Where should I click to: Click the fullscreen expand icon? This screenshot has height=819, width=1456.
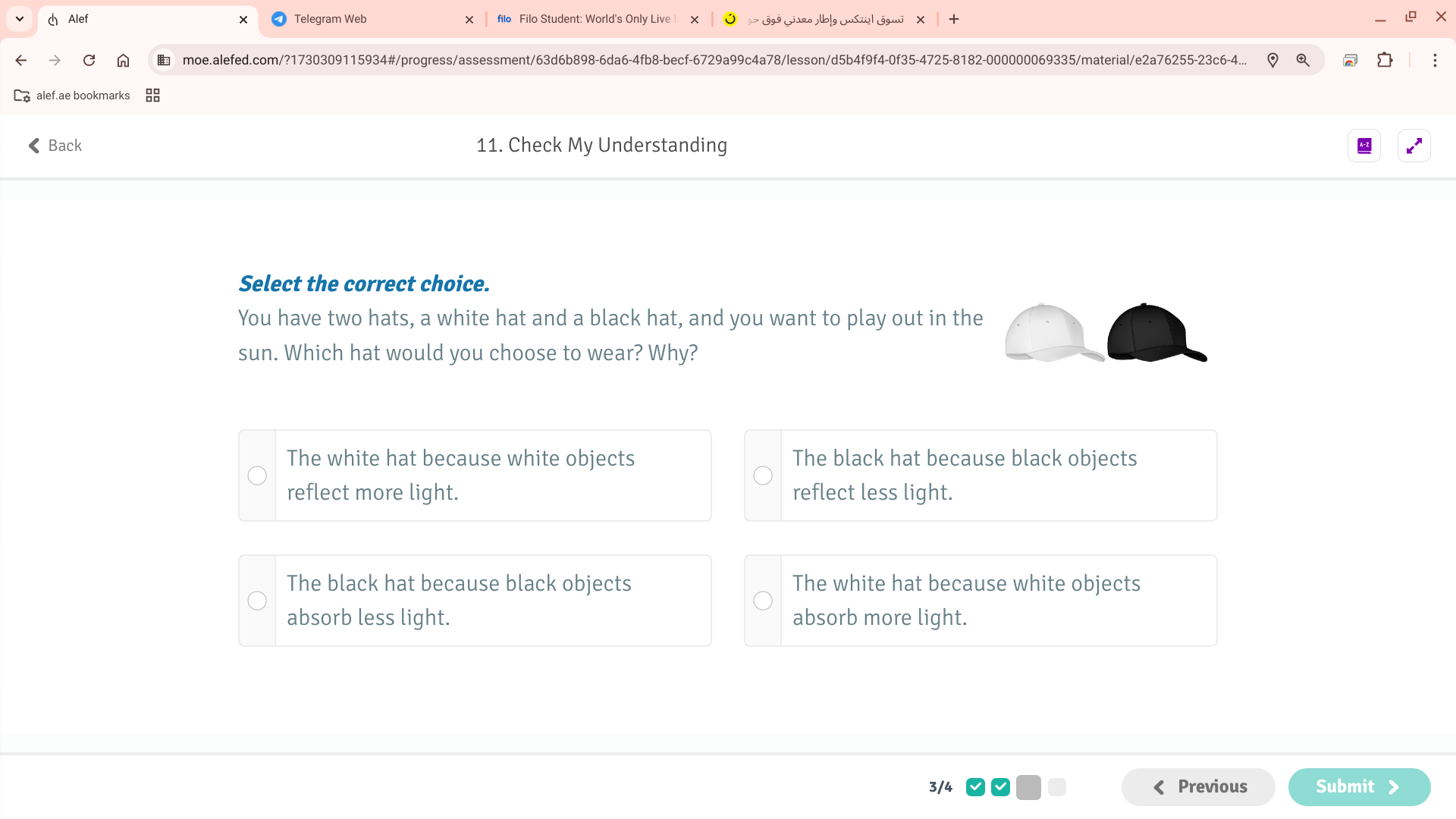tap(1414, 146)
